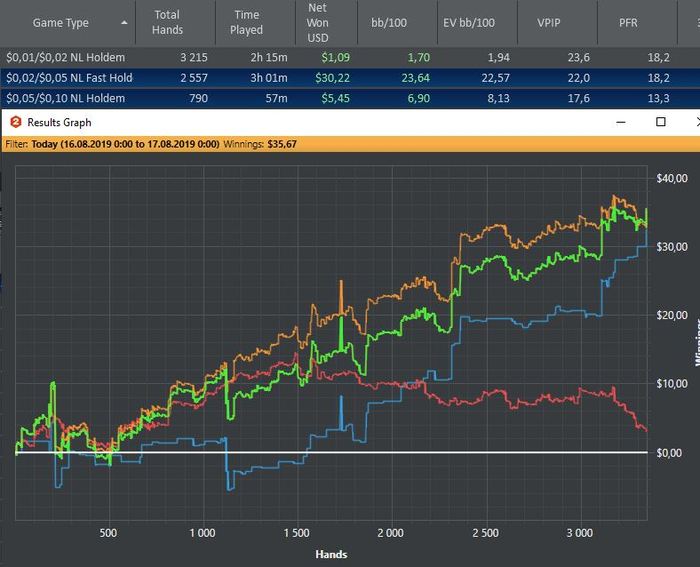
Task: Click the $20,00 axis label
Action: click(x=672, y=315)
